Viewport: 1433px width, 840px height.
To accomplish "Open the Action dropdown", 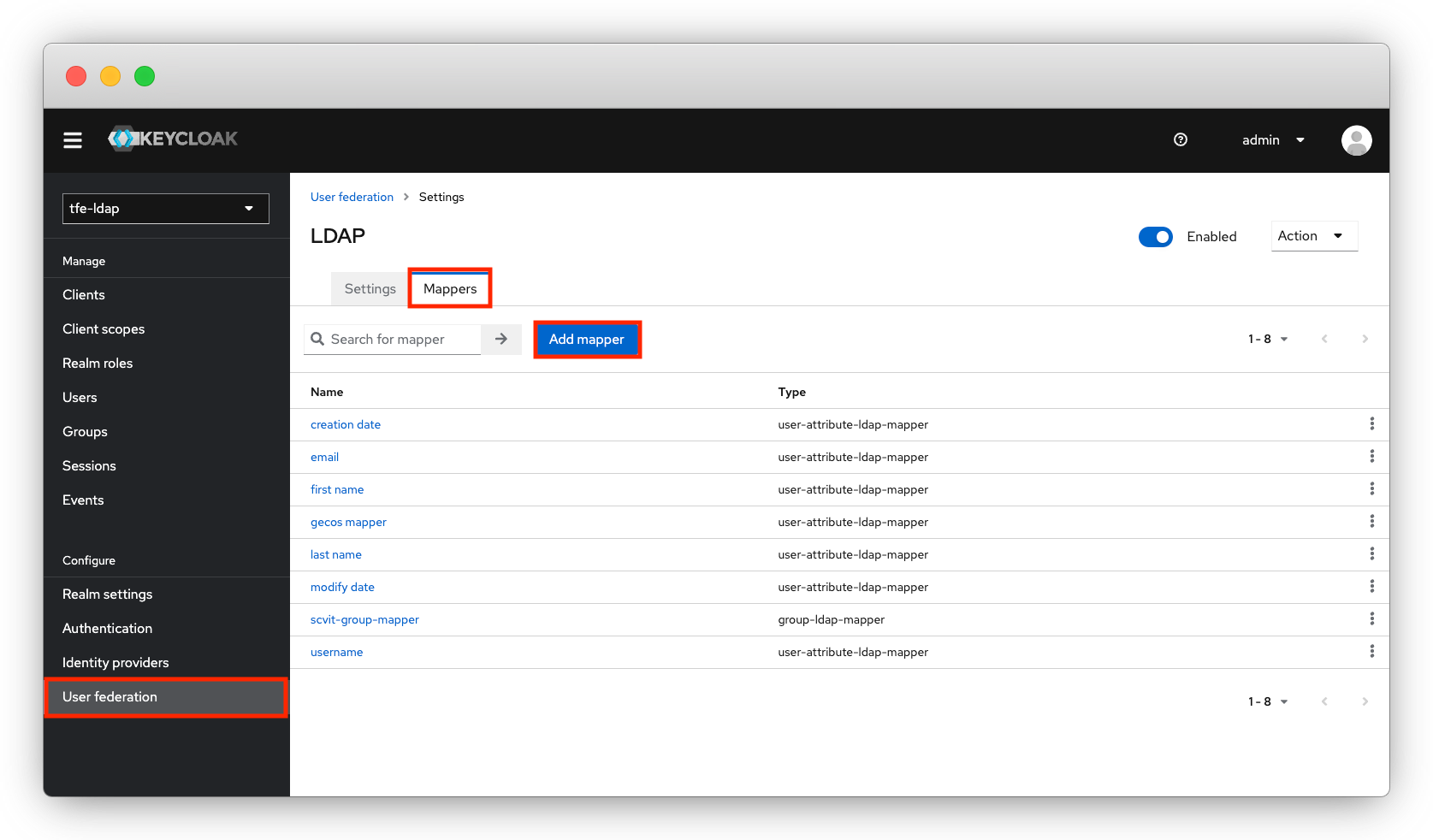I will tap(1314, 236).
